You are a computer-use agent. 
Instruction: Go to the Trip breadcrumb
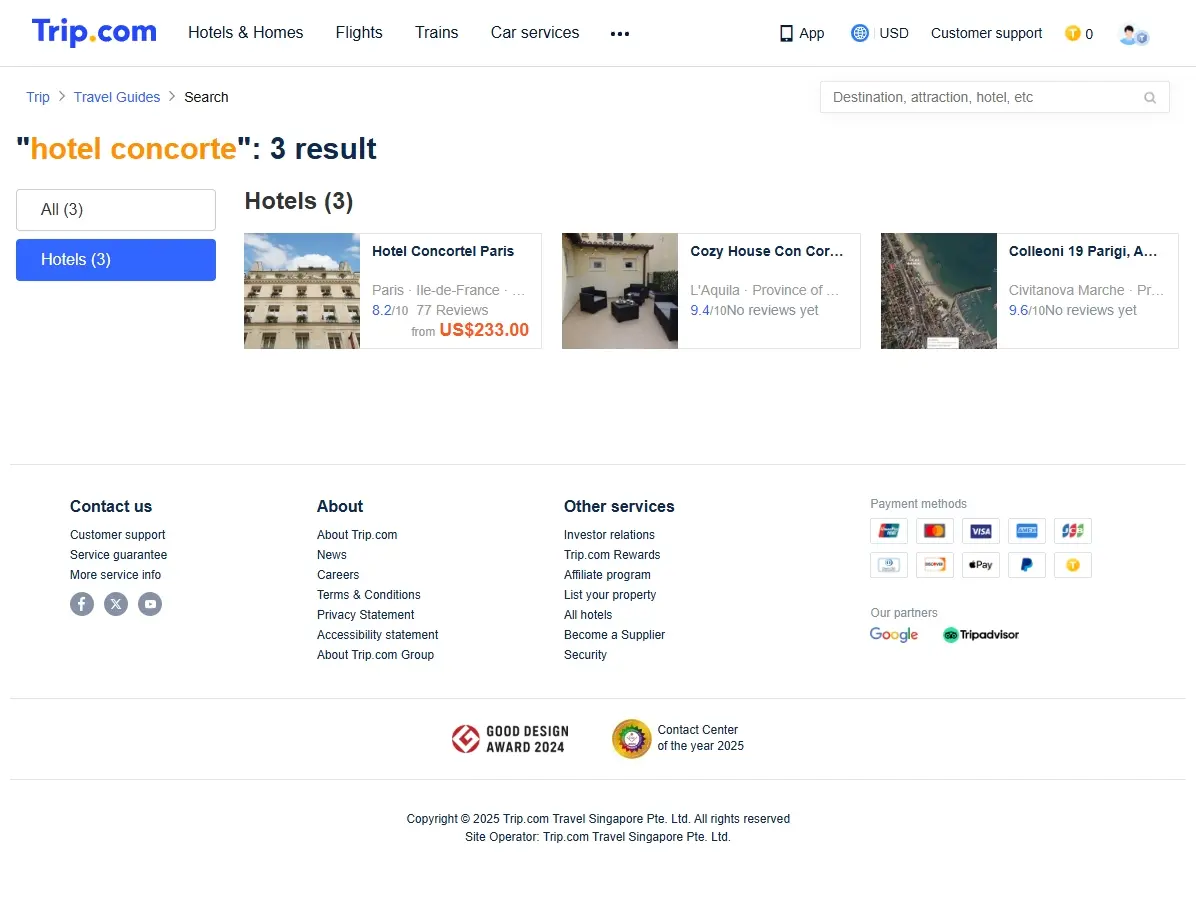pyautogui.click(x=38, y=97)
